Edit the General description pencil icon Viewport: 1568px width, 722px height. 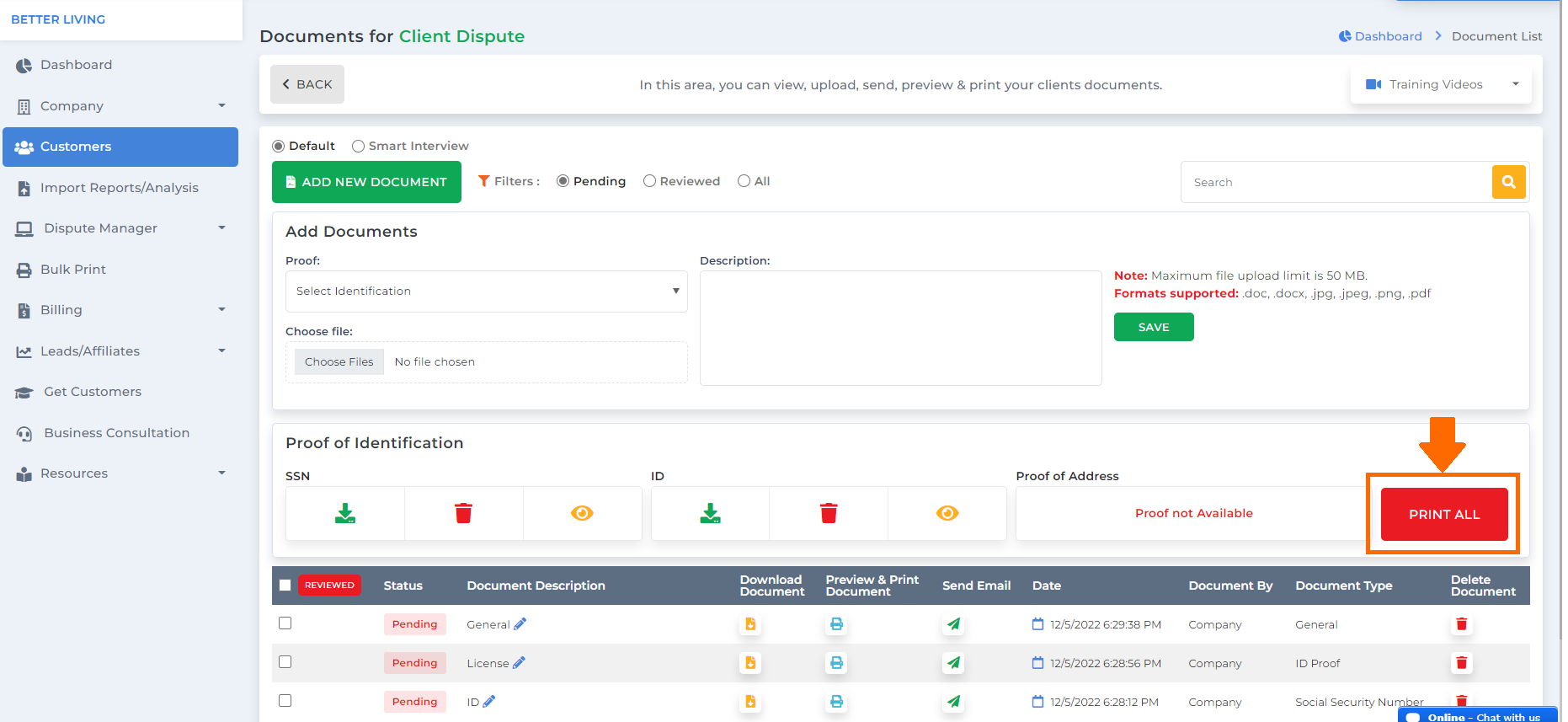click(x=520, y=623)
